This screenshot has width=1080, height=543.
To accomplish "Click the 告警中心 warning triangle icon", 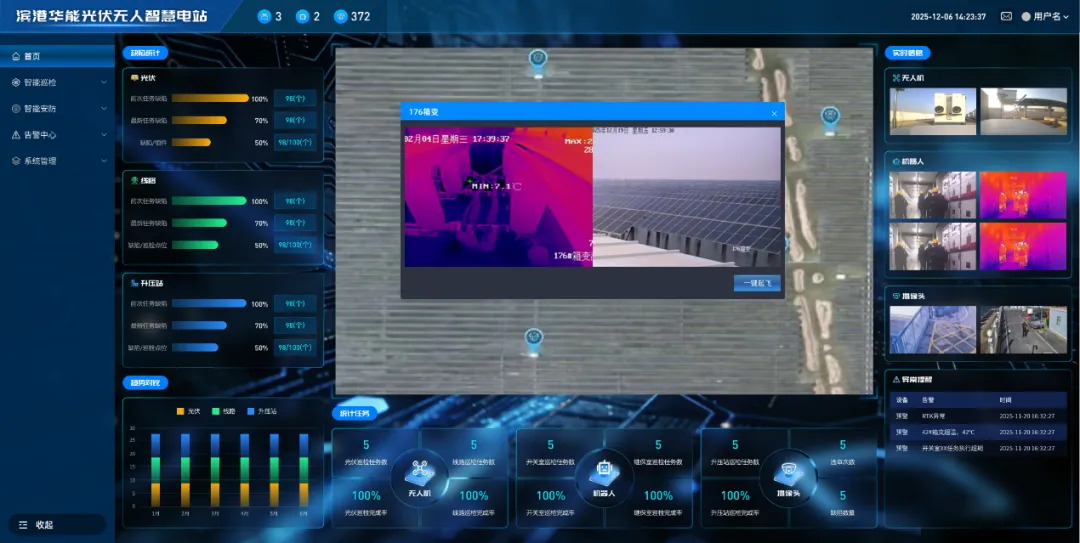I will click(x=16, y=135).
